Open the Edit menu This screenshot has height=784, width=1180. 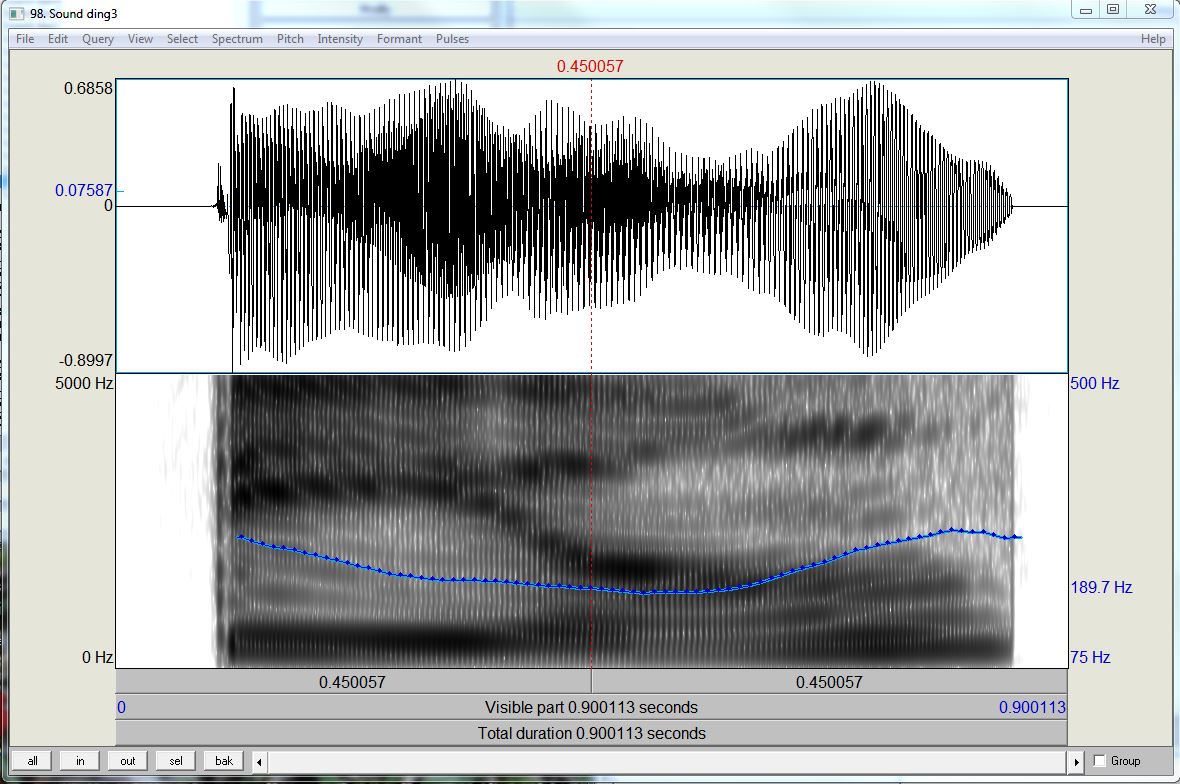(x=58, y=39)
